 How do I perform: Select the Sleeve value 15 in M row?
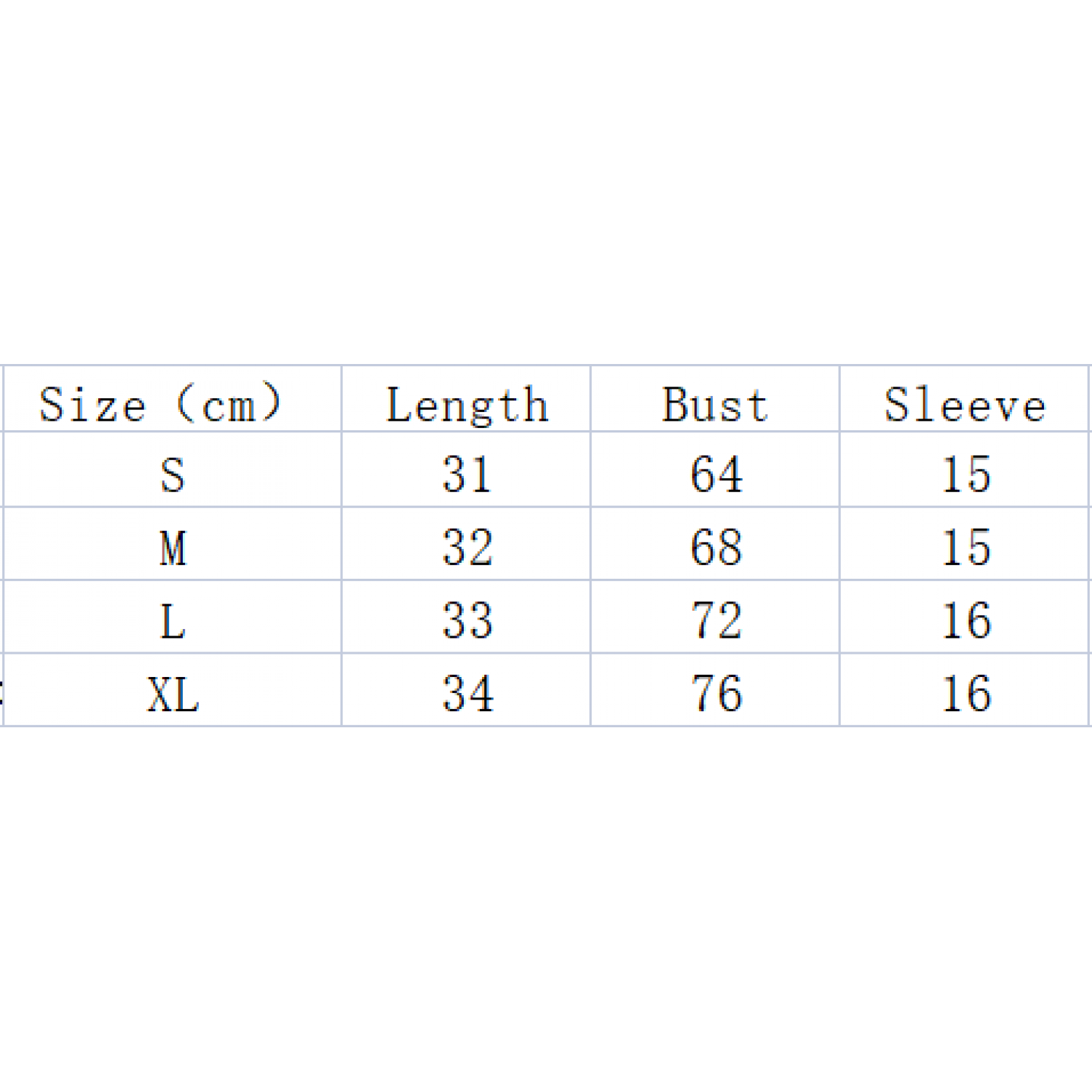[966, 547]
